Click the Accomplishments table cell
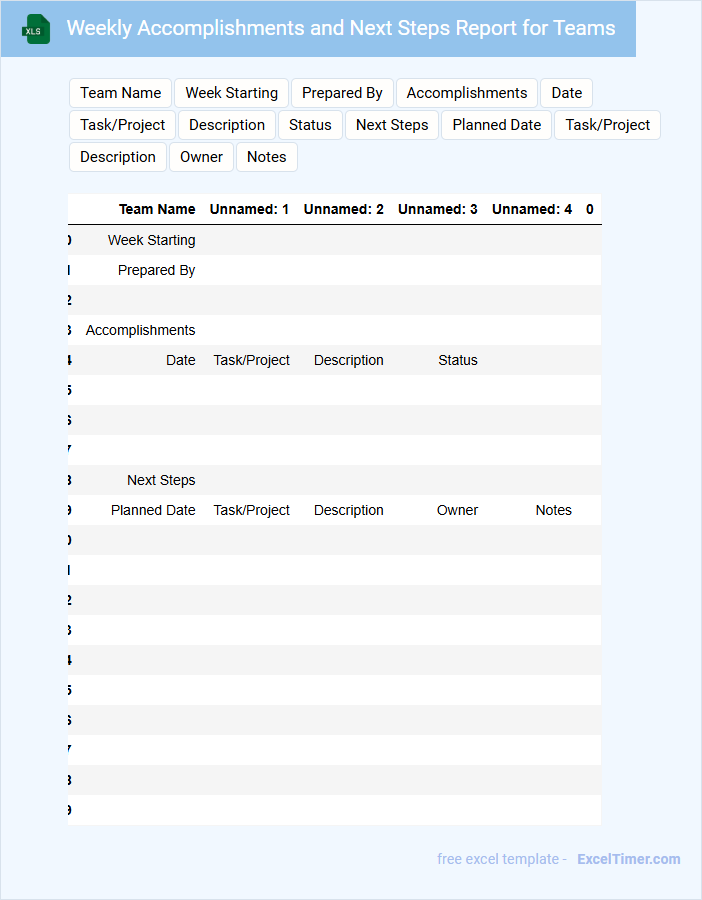This screenshot has width=702, height=900. (x=141, y=331)
